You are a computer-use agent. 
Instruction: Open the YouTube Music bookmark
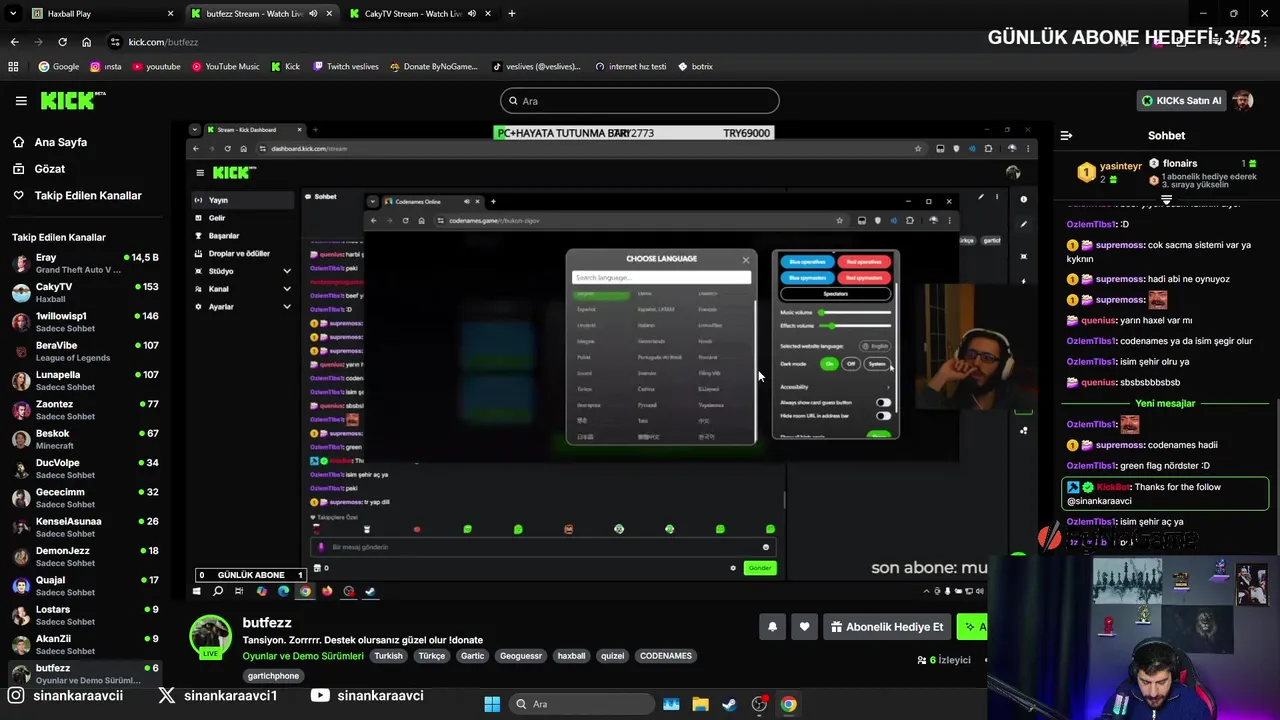pyautogui.click(x=225, y=67)
